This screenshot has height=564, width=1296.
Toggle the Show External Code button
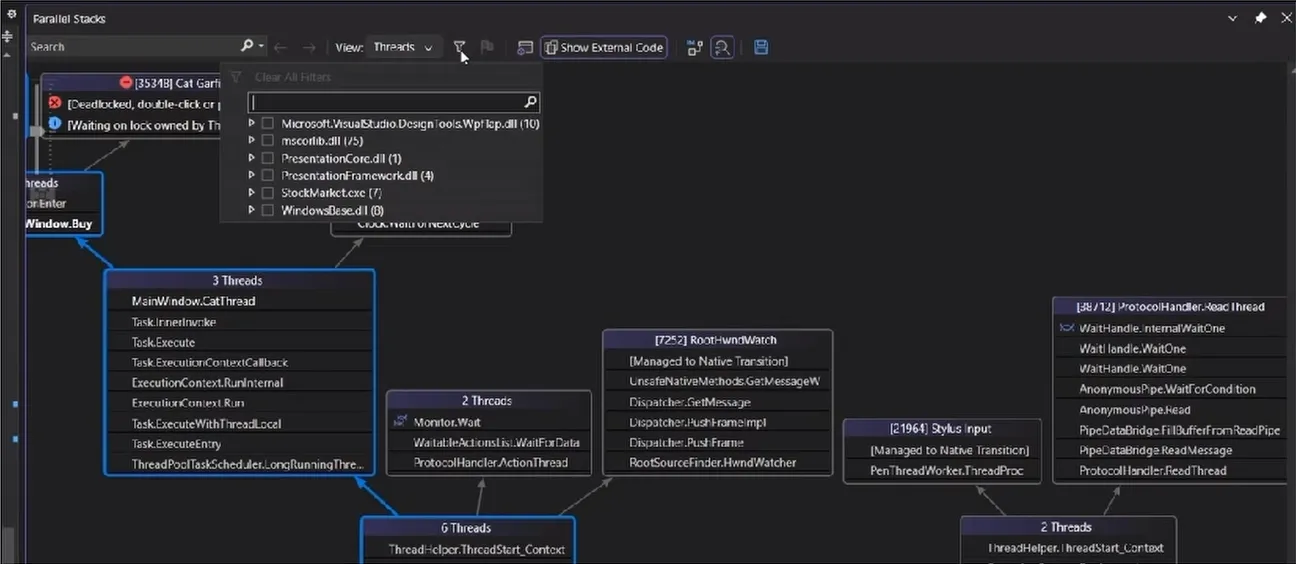[603, 47]
